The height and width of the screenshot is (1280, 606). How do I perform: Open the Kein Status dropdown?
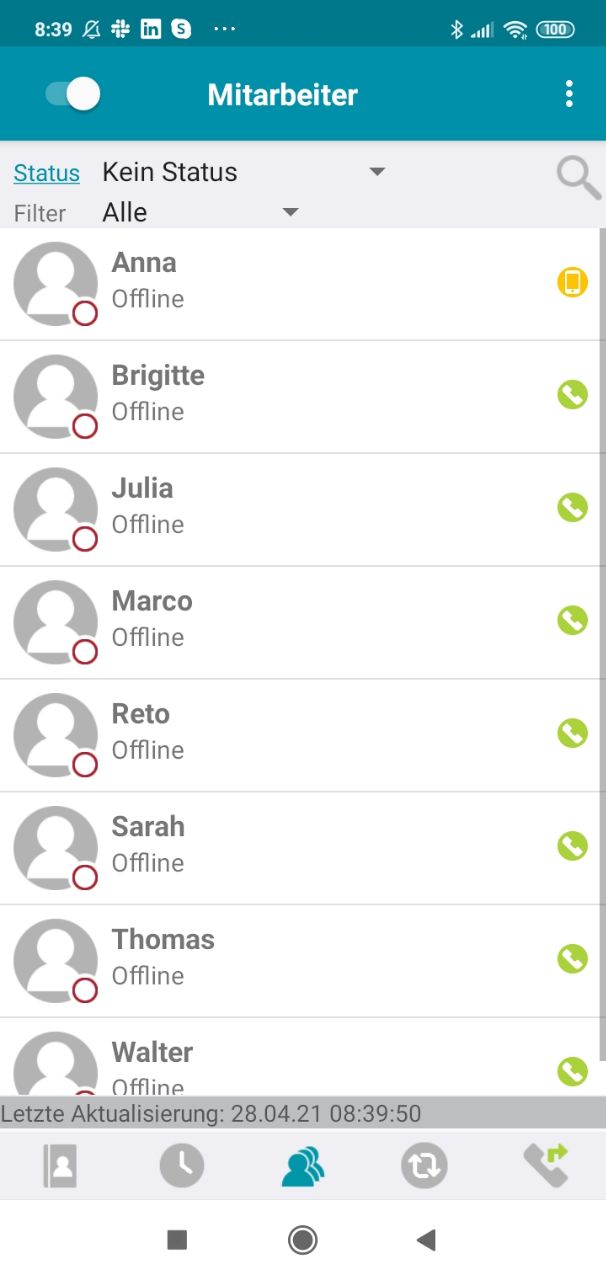click(243, 172)
